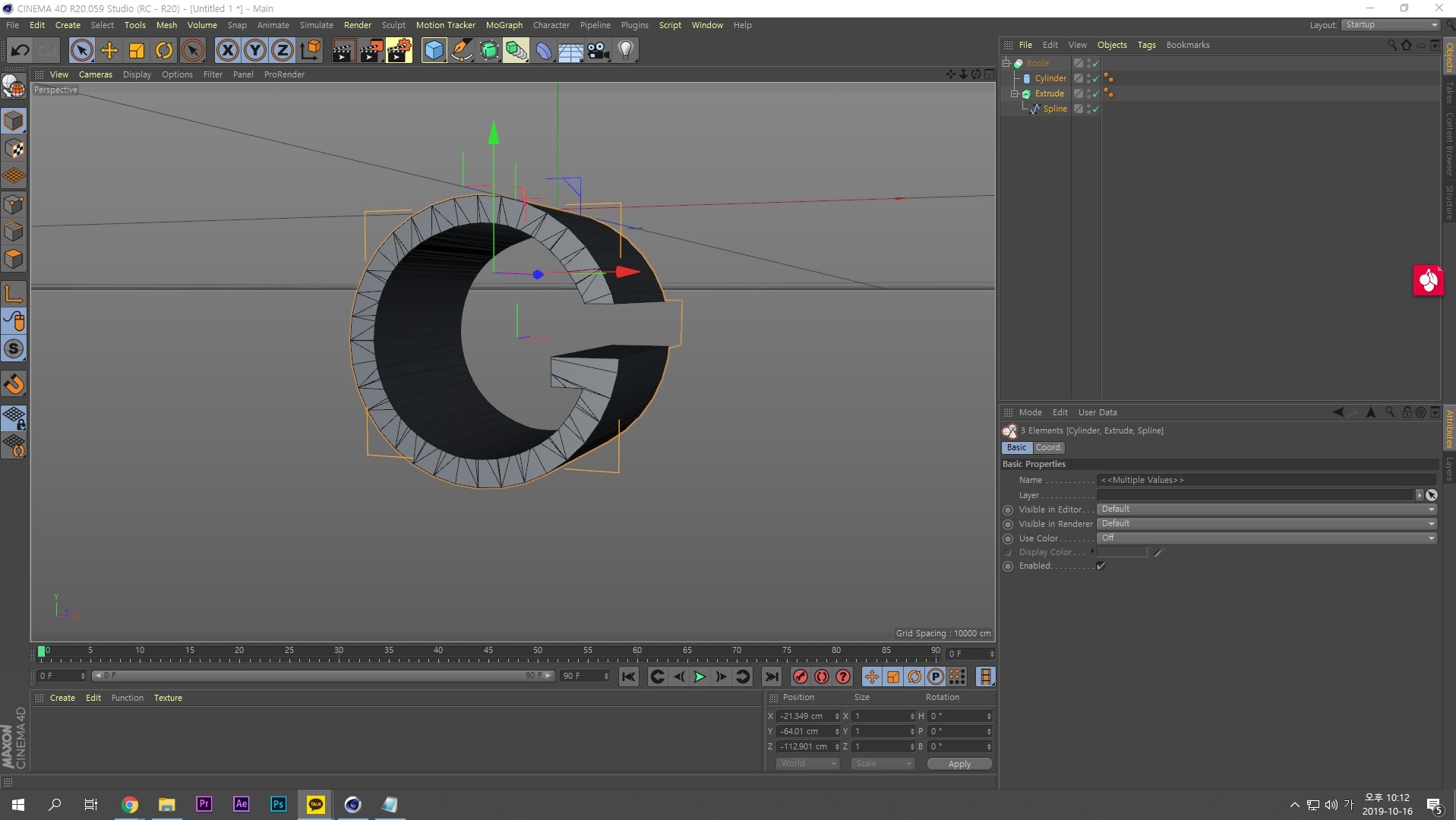
Task: Switch to Basic attribute tab
Action: (1016, 448)
